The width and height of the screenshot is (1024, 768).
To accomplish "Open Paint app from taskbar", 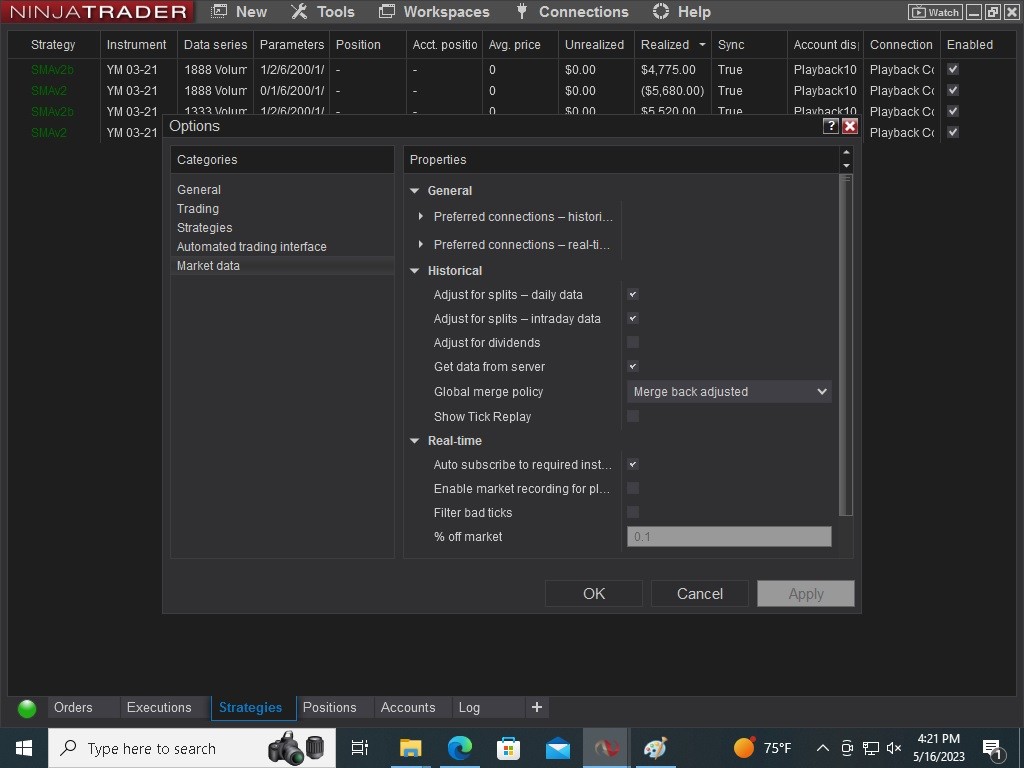I will [x=655, y=748].
